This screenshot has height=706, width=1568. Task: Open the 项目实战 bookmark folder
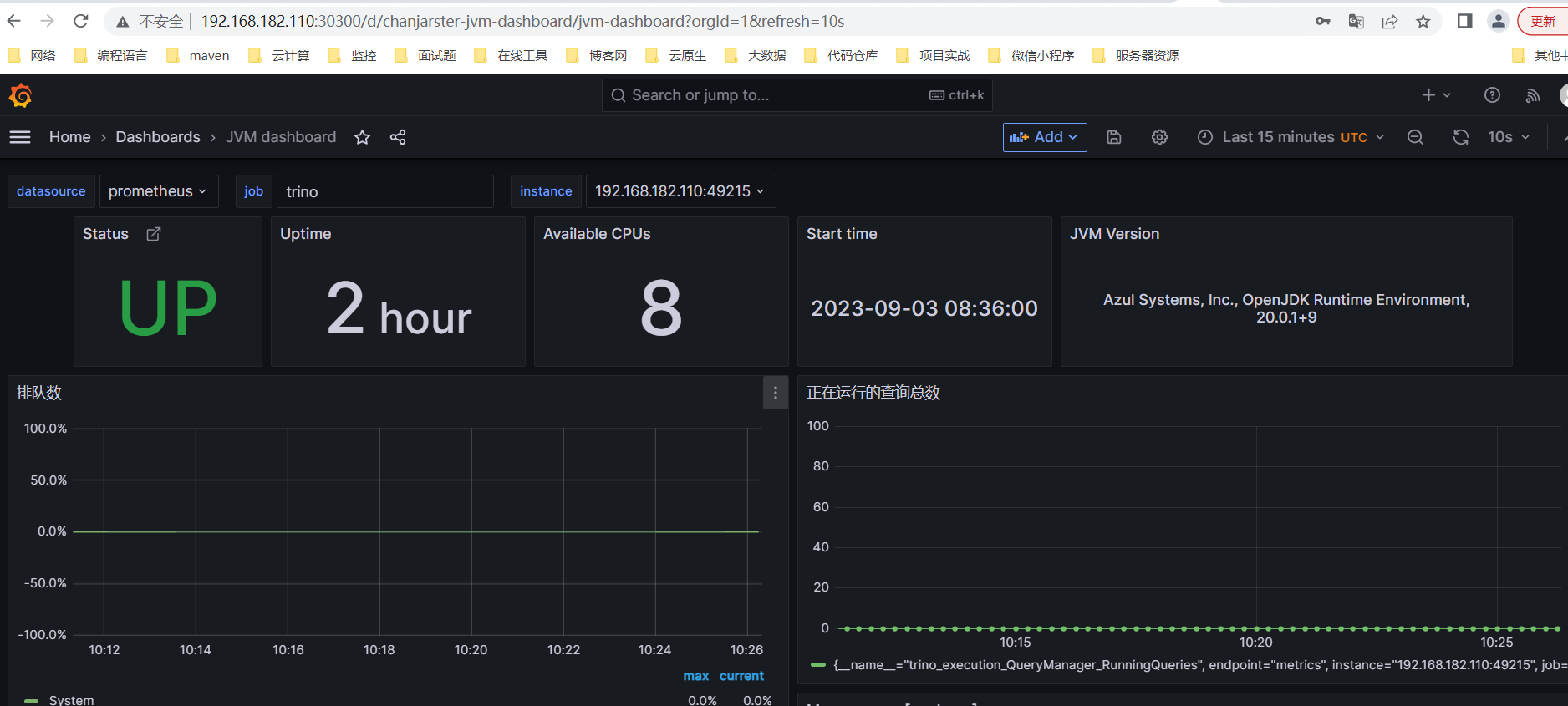[x=933, y=55]
